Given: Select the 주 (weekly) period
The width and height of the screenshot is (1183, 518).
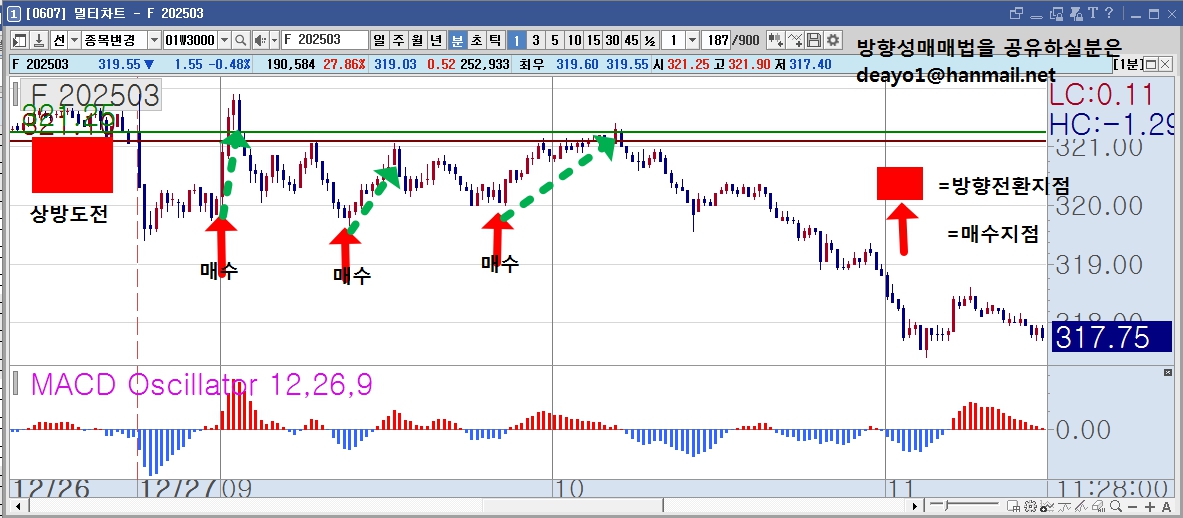Looking at the screenshot, I should [x=398, y=40].
